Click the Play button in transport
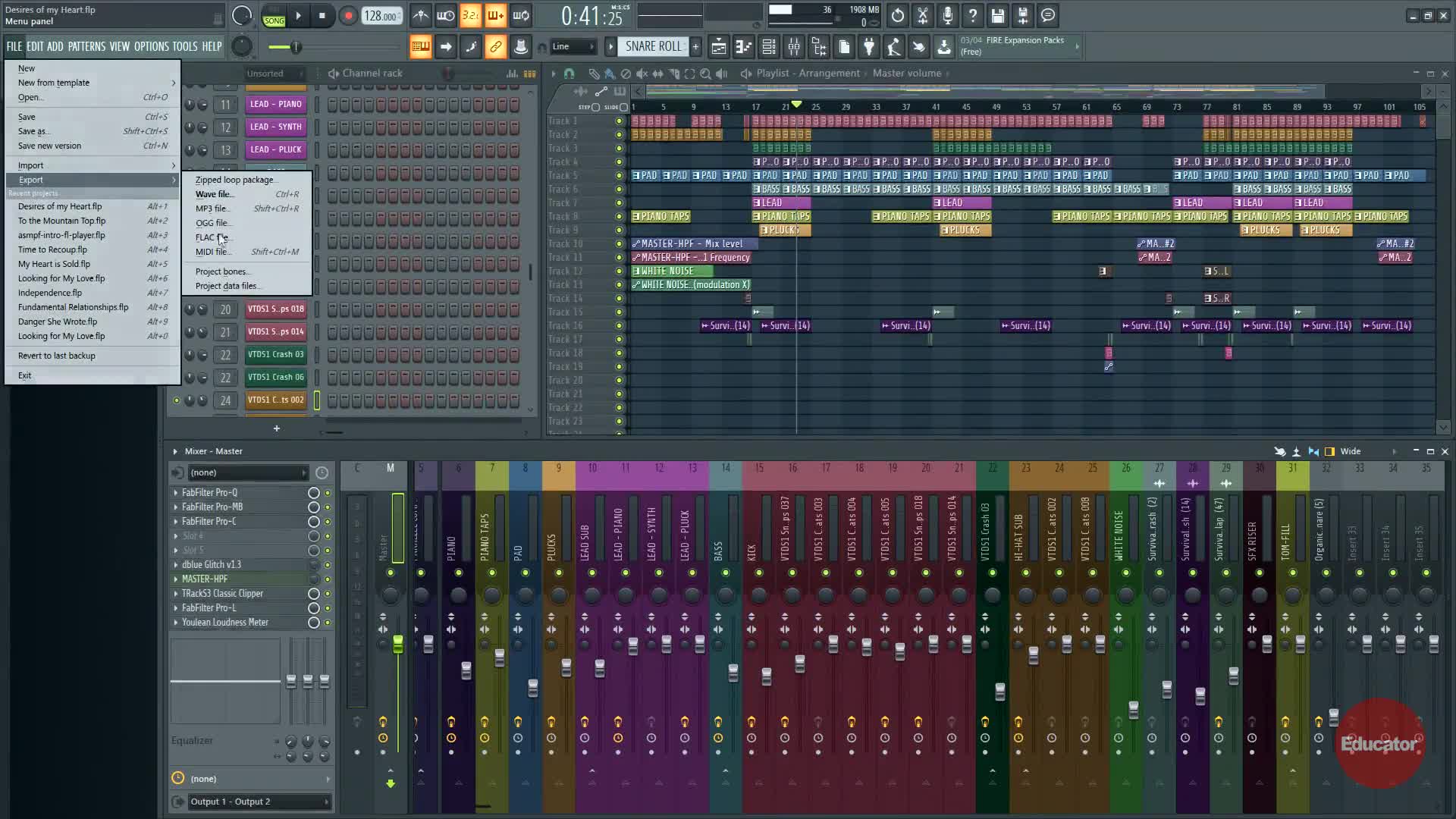Image resolution: width=1456 pixels, height=819 pixels. [x=298, y=15]
